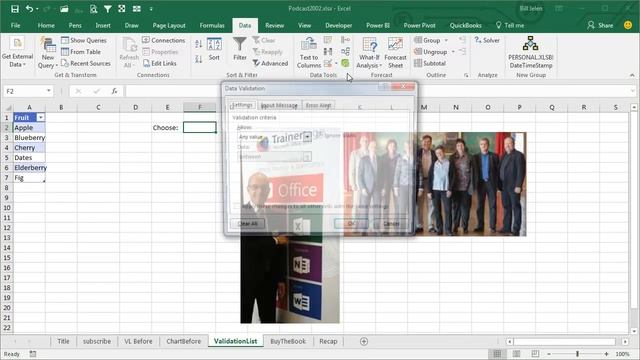640x360 pixels.
Task: Click From Table
Action: coord(81,52)
